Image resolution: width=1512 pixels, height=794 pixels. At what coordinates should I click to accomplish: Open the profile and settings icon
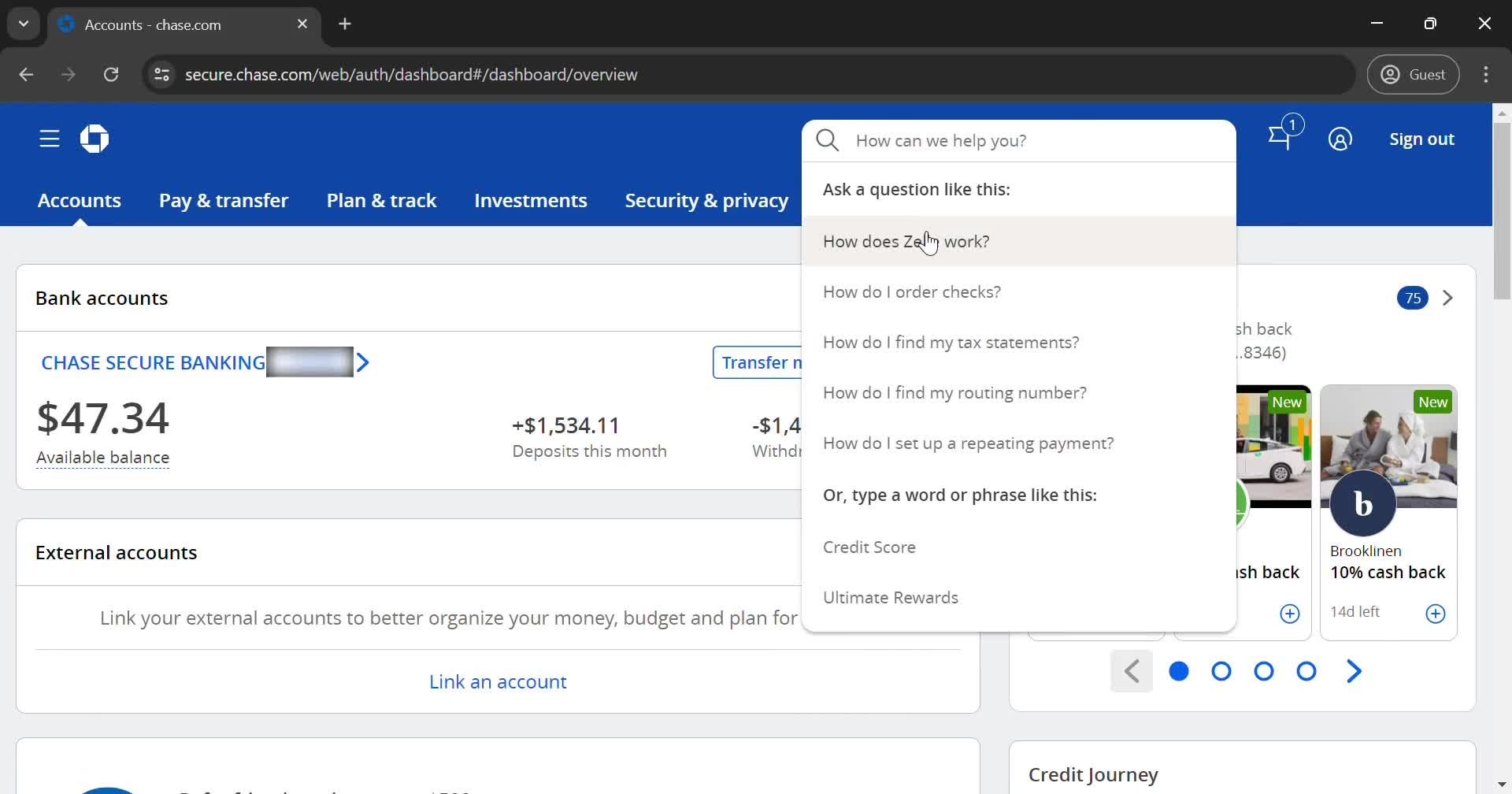click(1340, 139)
